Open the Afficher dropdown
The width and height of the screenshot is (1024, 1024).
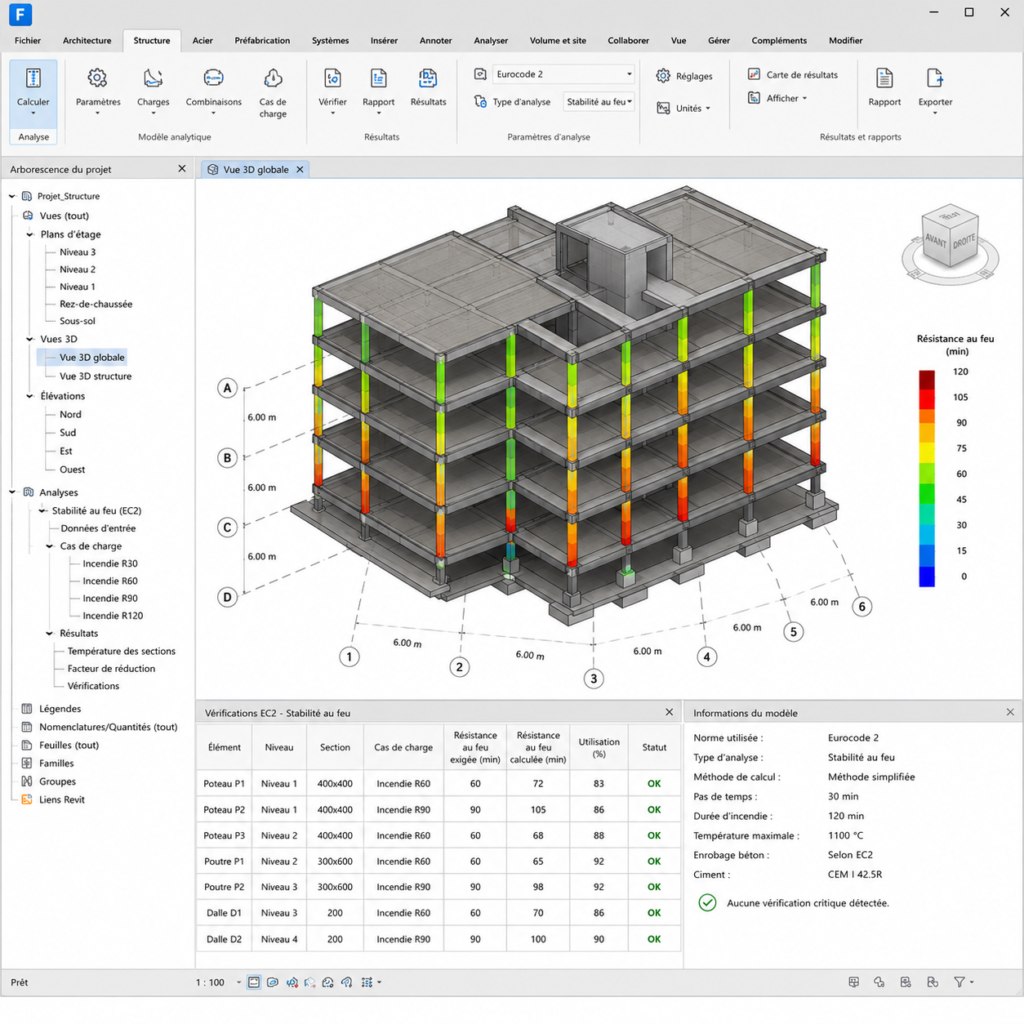(777, 98)
